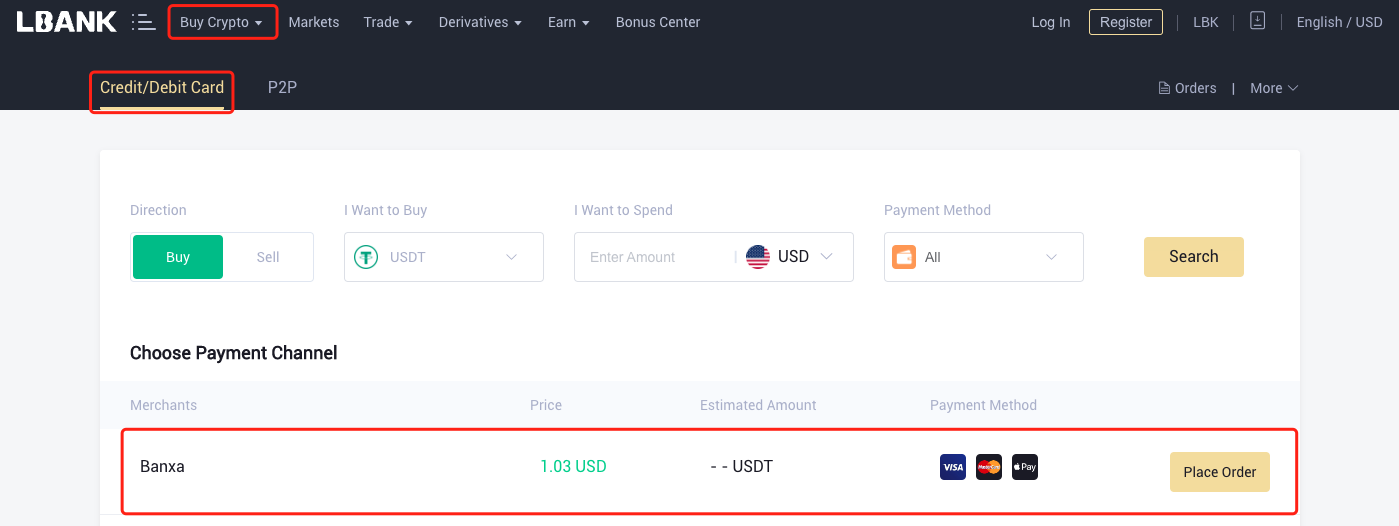Image resolution: width=1399 pixels, height=526 pixels.
Task: Click the wallet icon in Payment Method
Action: point(904,257)
